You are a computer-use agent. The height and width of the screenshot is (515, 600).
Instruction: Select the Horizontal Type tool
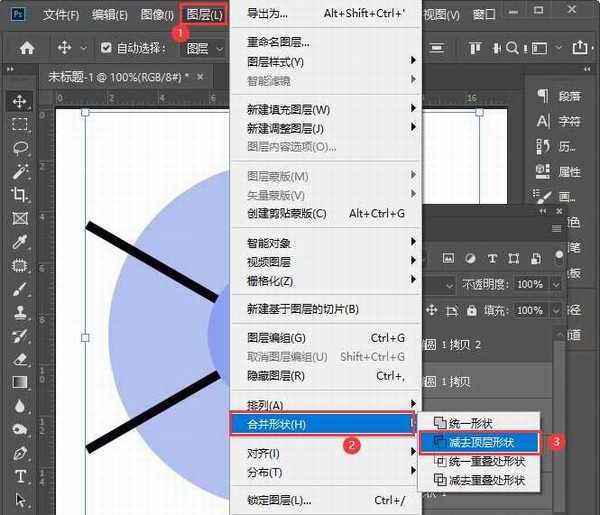point(19,476)
